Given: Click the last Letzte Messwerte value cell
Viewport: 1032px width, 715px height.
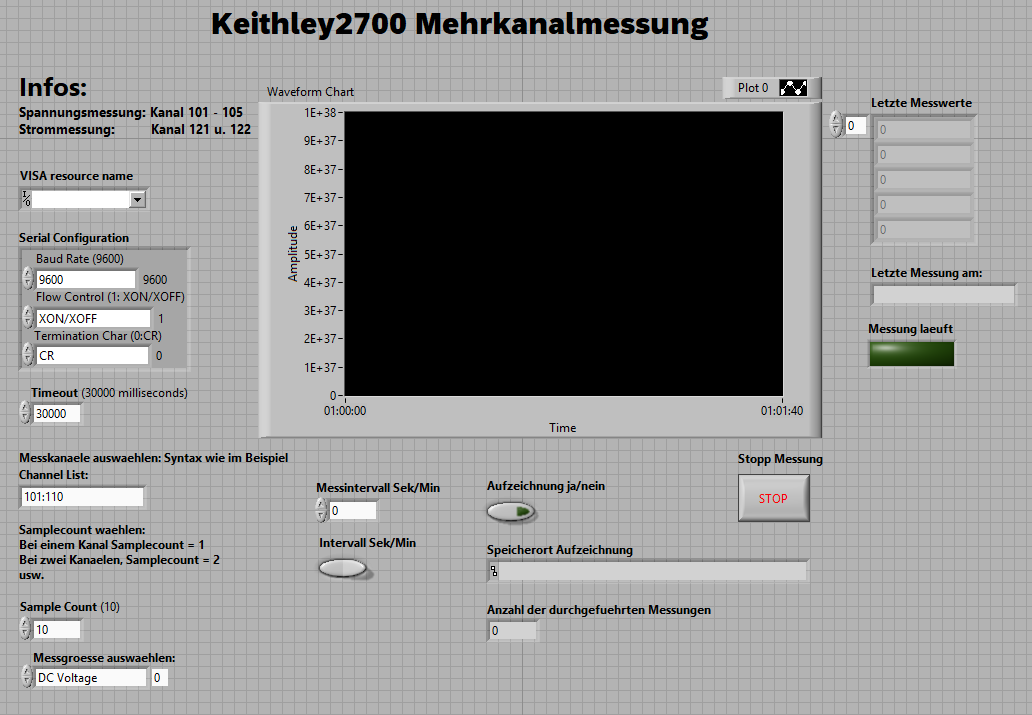Looking at the screenshot, I should (923, 230).
